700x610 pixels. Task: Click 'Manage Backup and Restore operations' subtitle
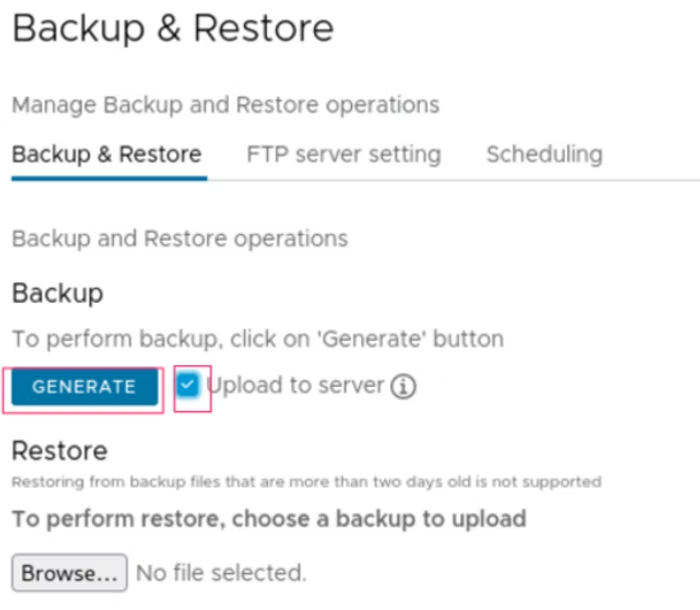tap(225, 104)
